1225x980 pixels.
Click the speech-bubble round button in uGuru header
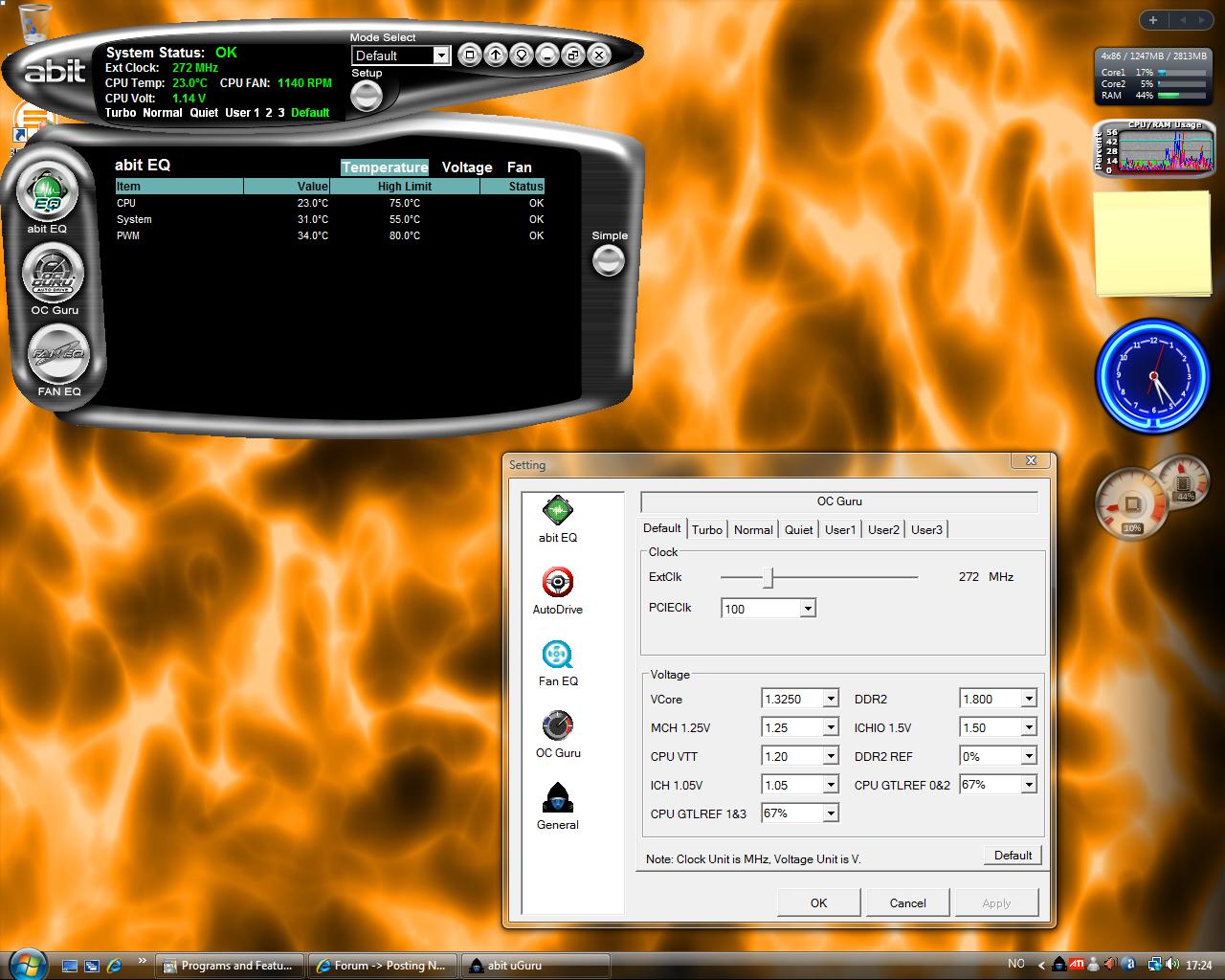click(521, 55)
